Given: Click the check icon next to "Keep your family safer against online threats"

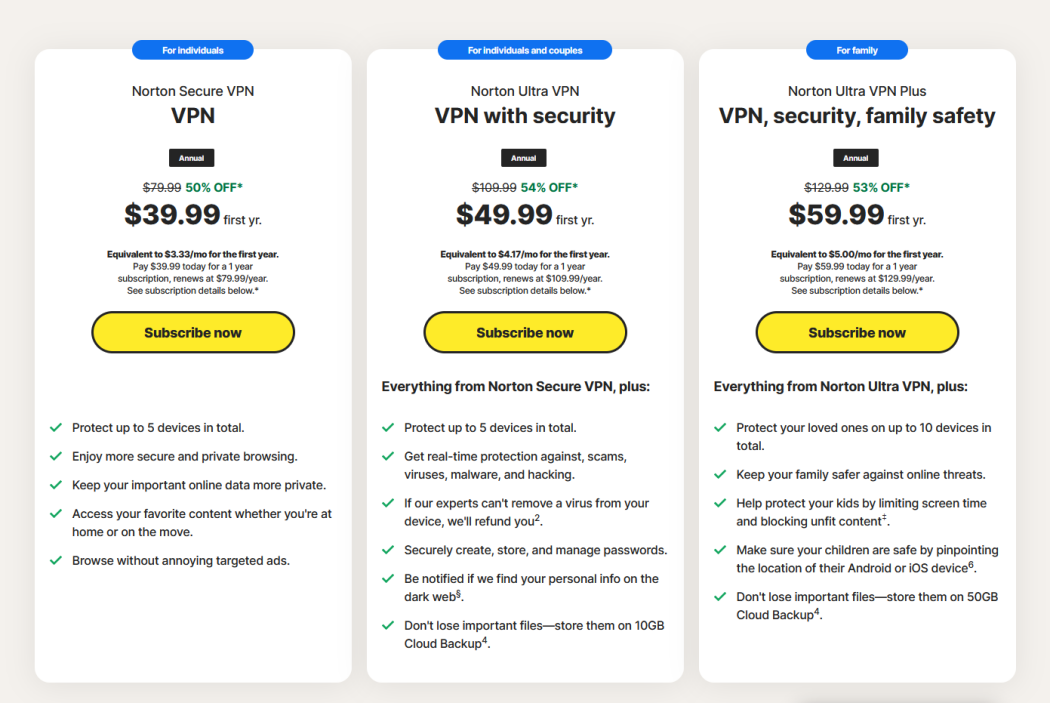Looking at the screenshot, I should [720, 474].
